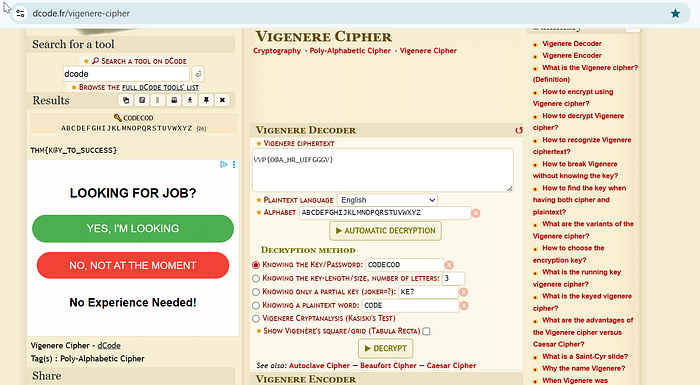Print the results
The image size is (700, 385).
pyautogui.click(x=174, y=100)
